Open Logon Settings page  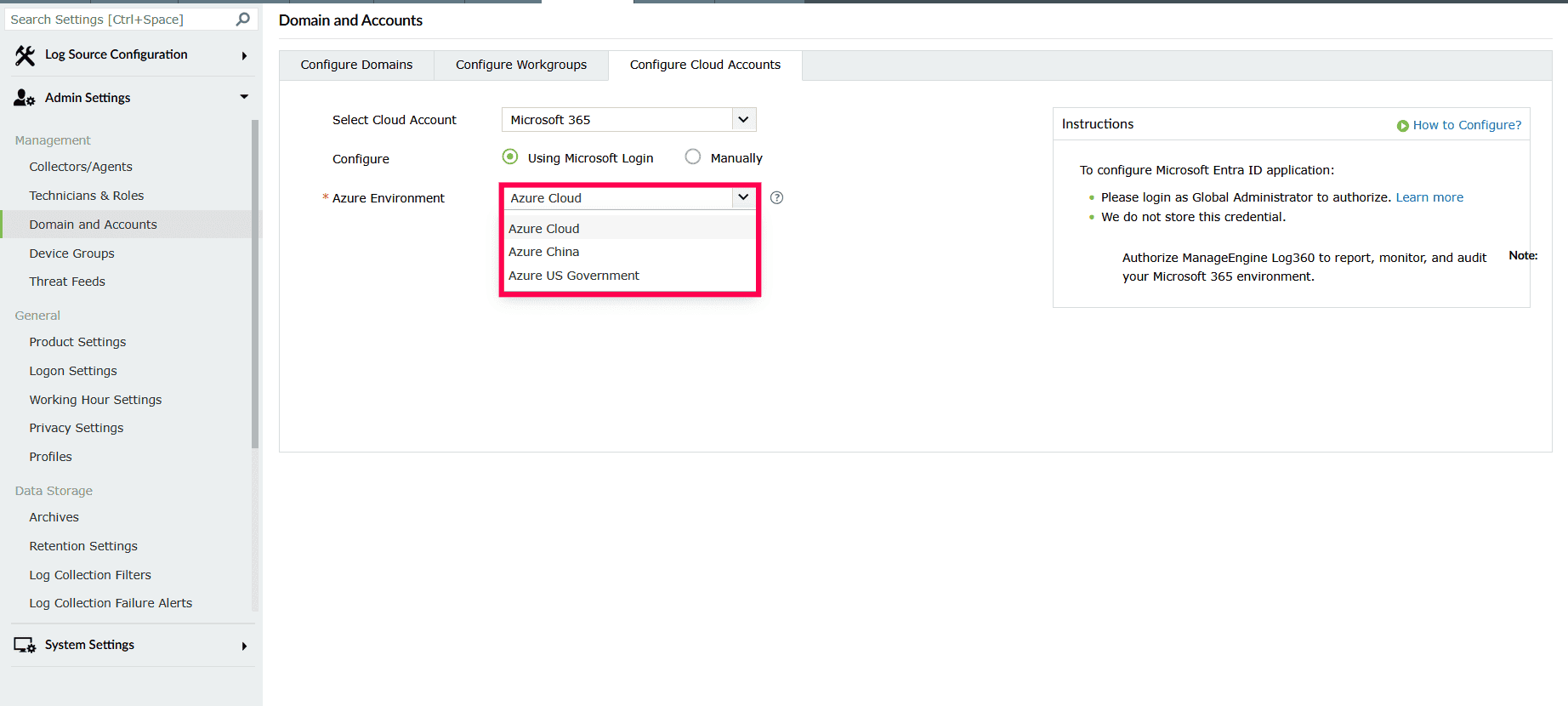tap(73, 371)
